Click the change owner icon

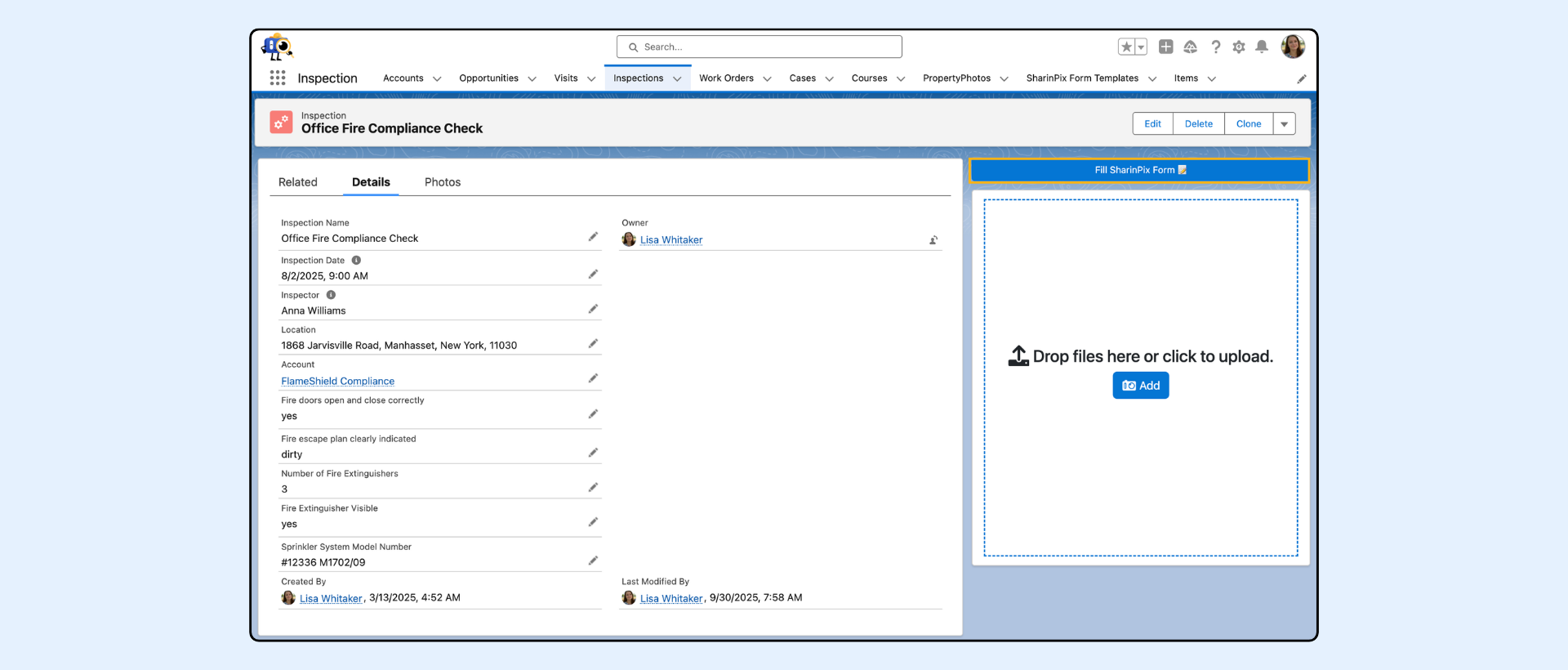pos(933,240)
